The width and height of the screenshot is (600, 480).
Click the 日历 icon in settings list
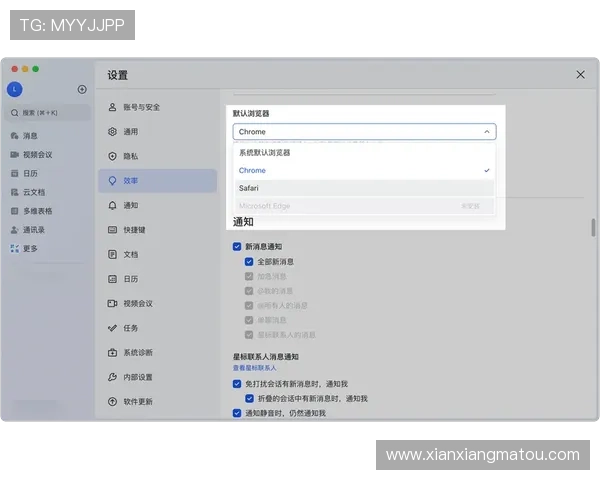112,279
